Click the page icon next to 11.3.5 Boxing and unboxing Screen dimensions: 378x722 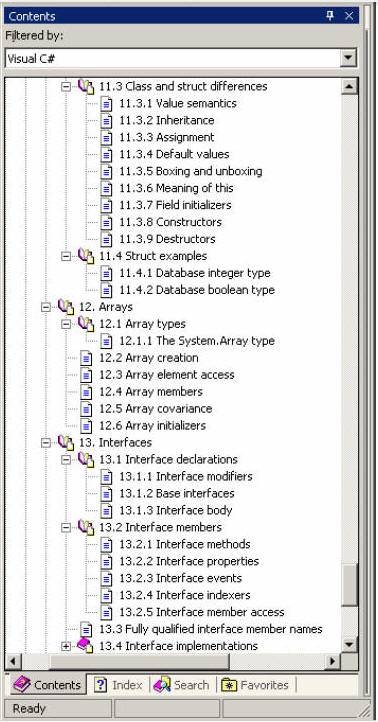click(x=106, y=172)
